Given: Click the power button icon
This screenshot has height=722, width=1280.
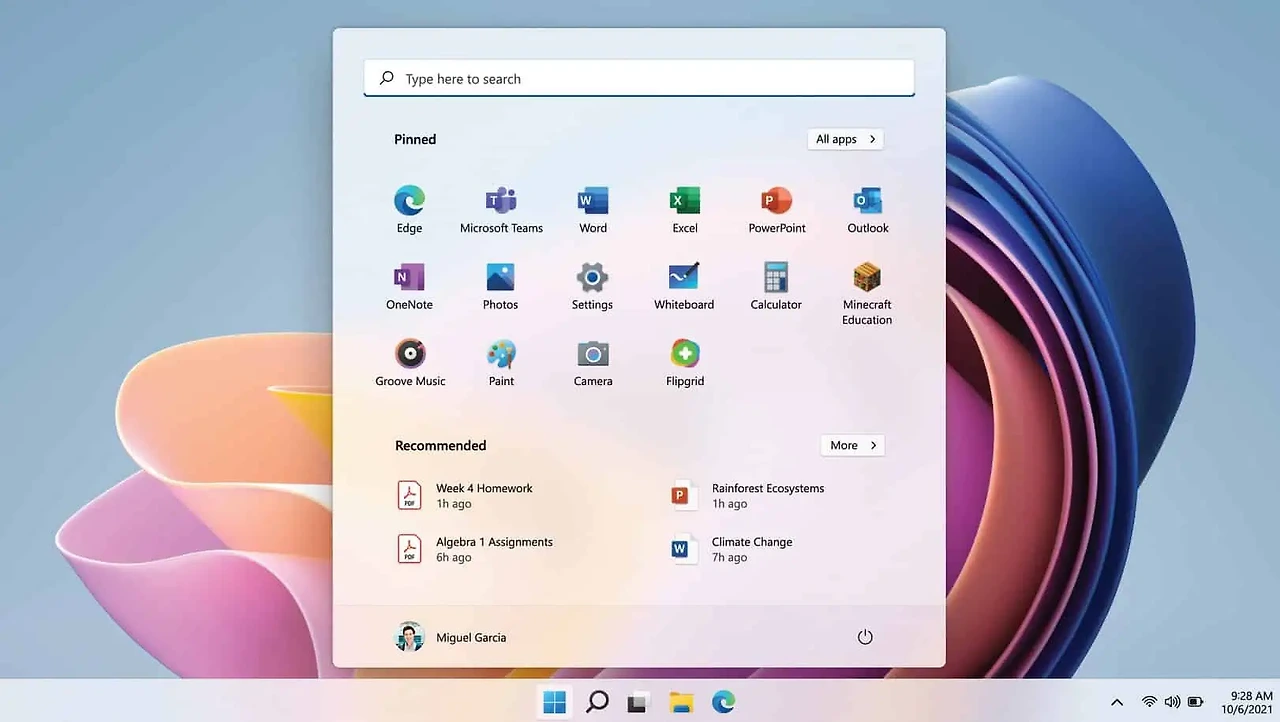Looking at the screenshot, I should pyautogui.click(x=865, y=637).
